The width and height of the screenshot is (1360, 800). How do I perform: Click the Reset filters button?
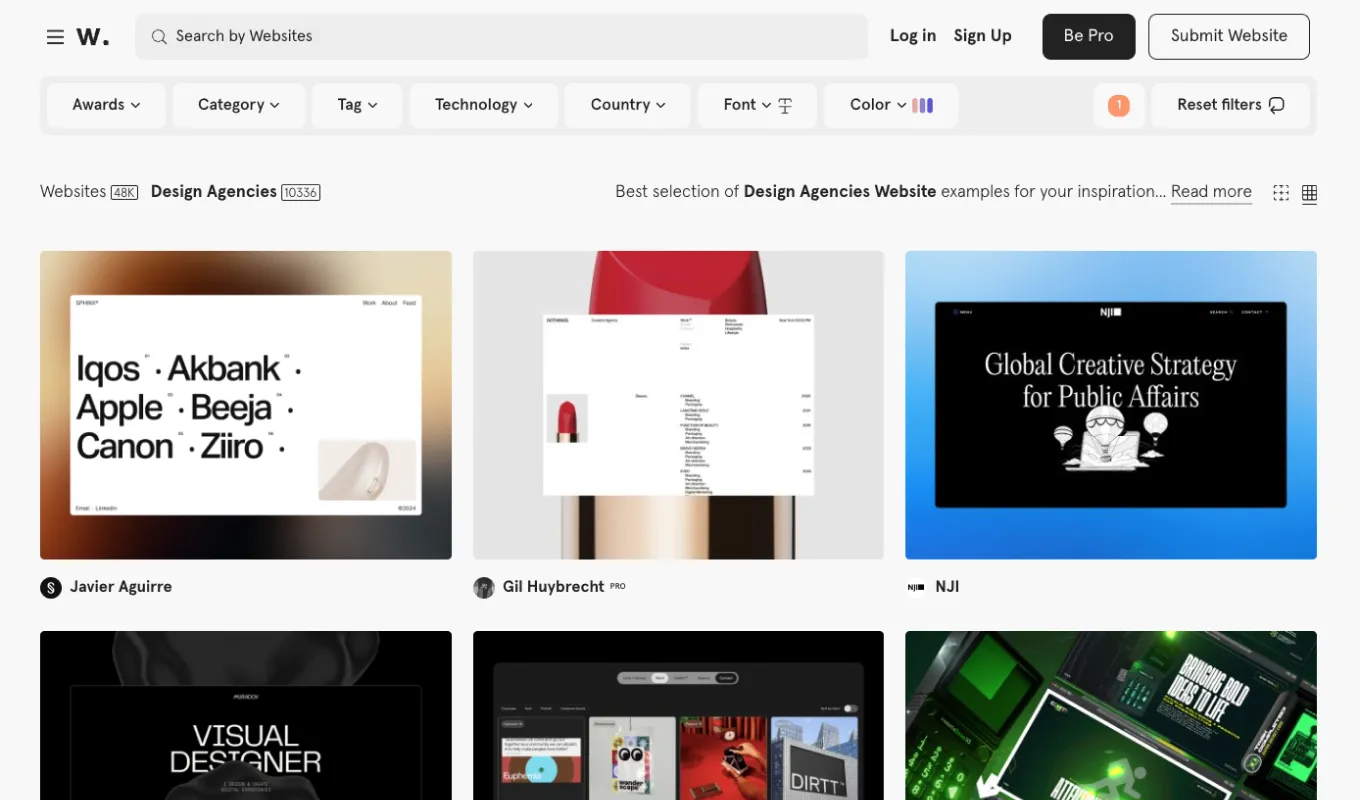click(x=1231, y=105)
